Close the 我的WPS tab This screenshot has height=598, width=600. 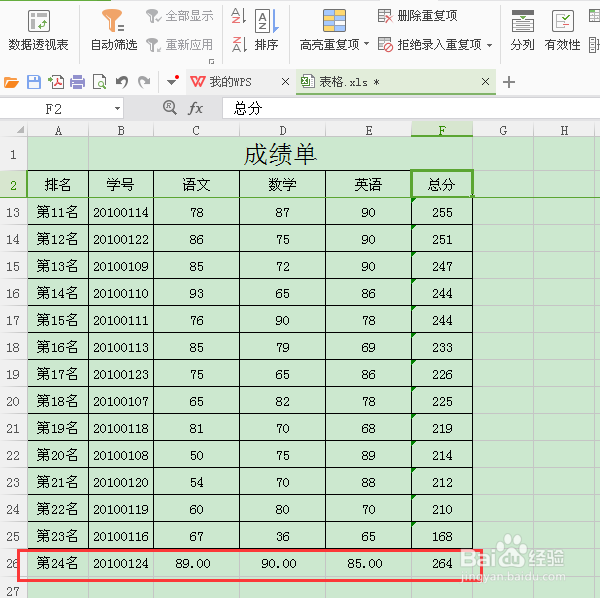(x=285, y=81)
